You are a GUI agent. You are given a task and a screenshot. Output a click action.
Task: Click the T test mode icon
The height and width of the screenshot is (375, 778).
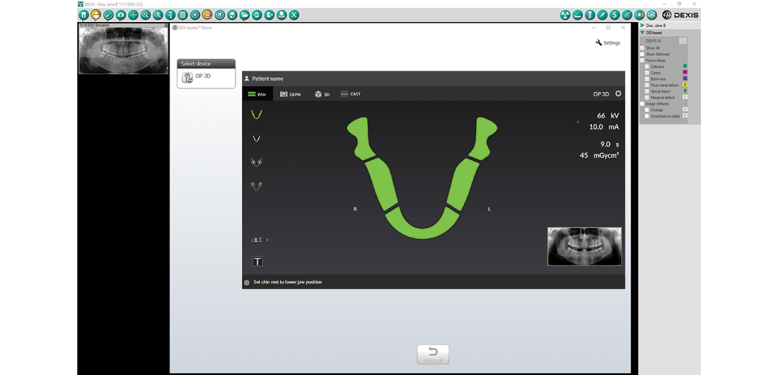tap(258, 261)
